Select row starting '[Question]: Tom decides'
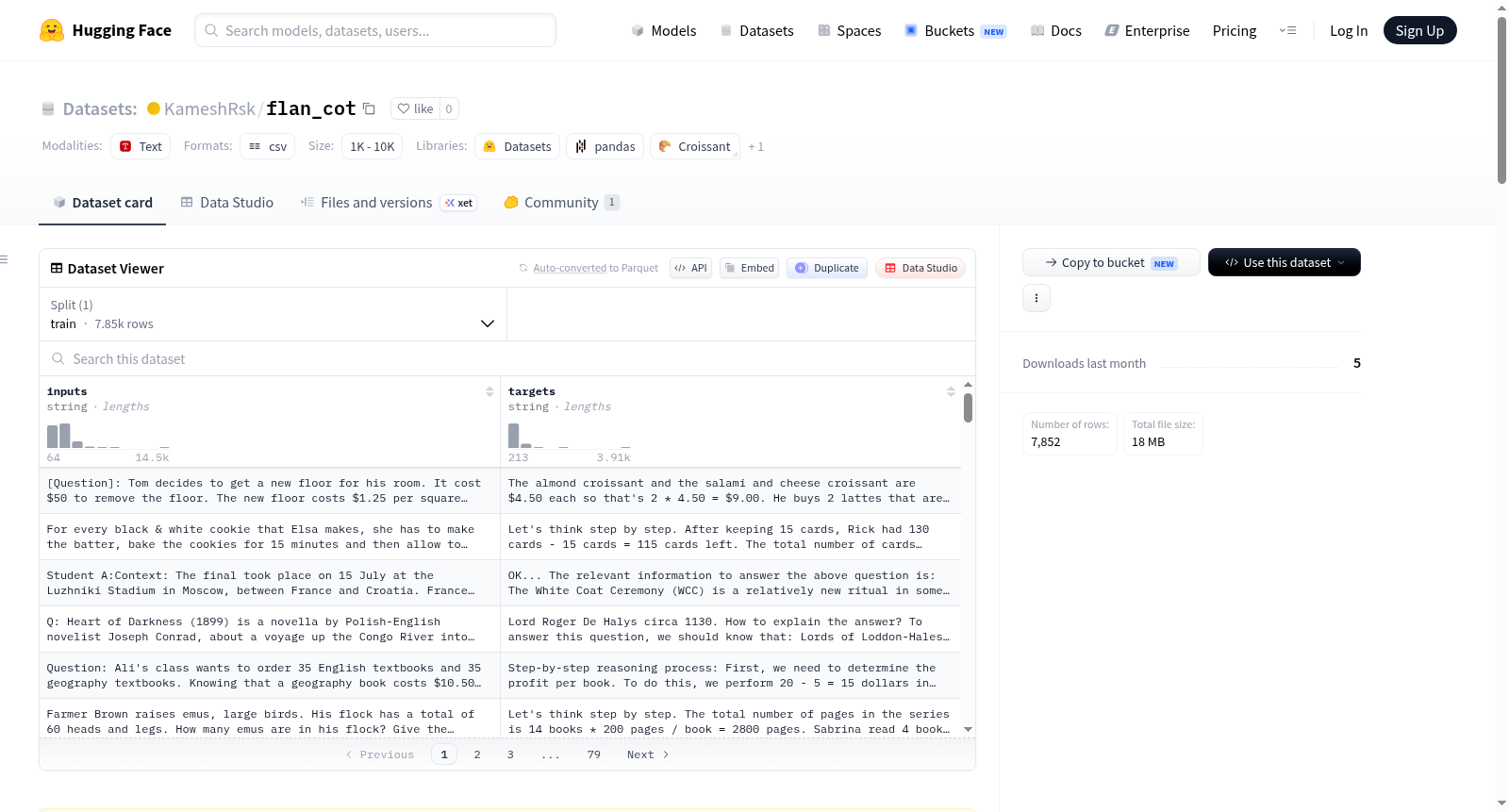Screen dimensions: 1509x812 click(x=500, y=490)
